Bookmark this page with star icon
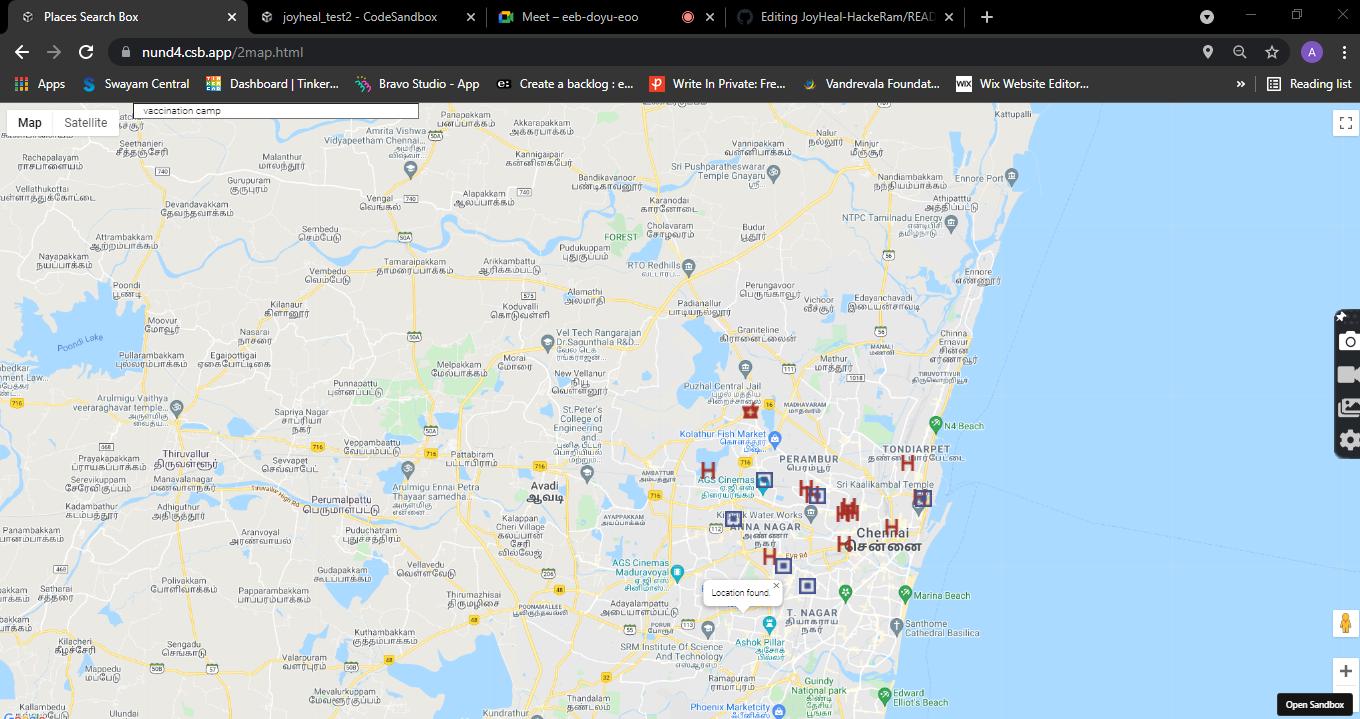The width and height of the screenshot is (1360, 719). (1272, 52)
